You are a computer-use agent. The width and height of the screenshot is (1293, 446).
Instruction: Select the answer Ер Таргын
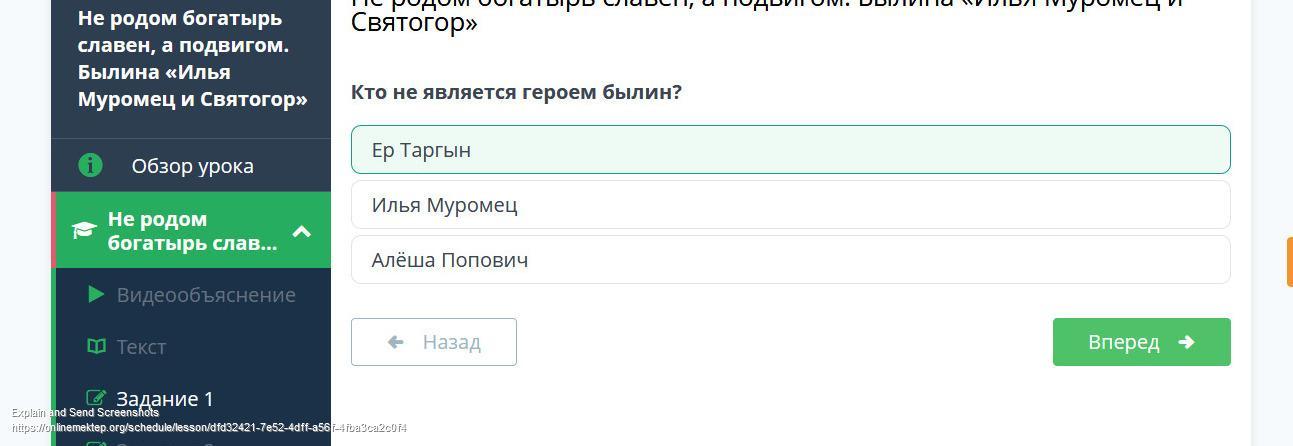(790, 150)
